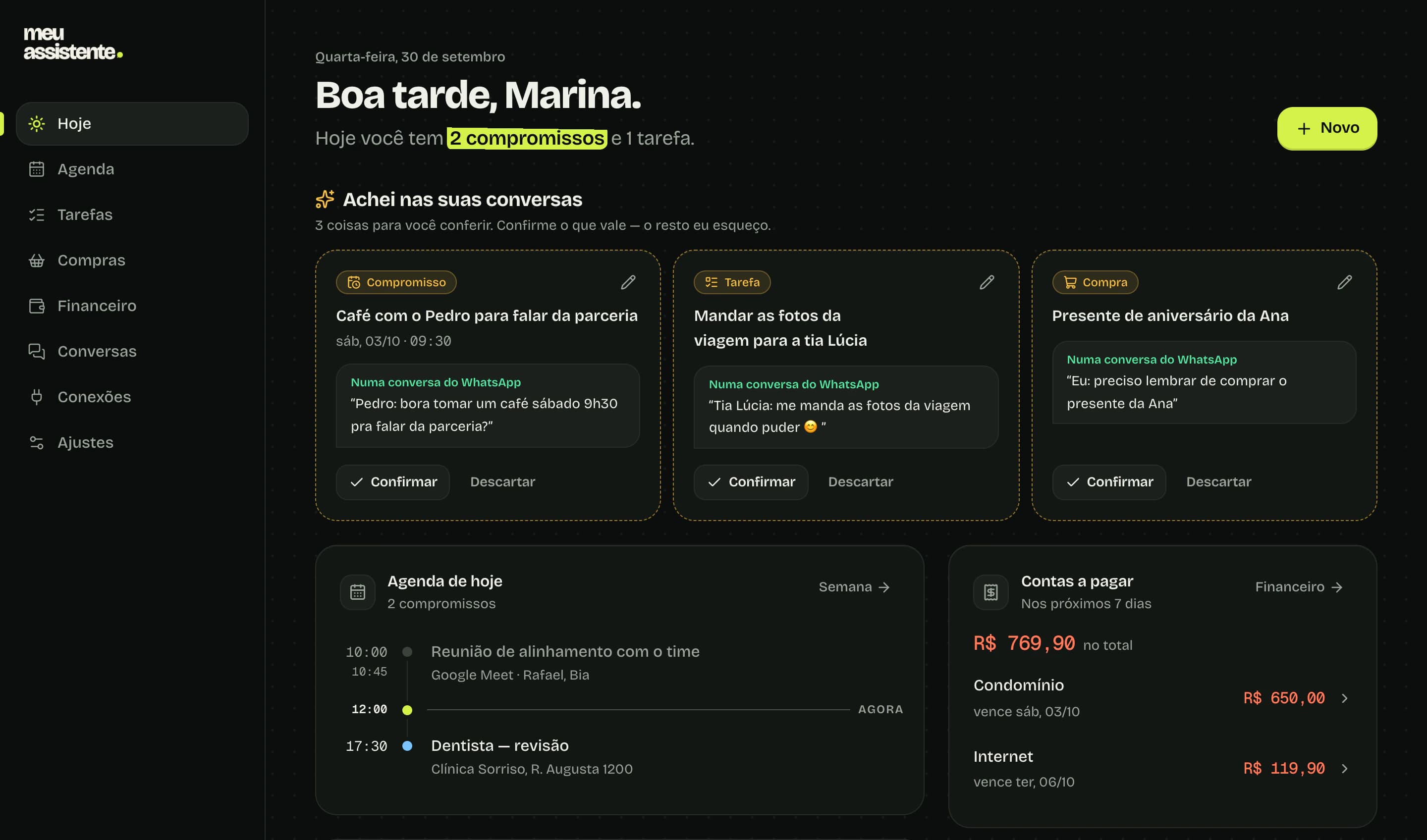The image size is (1427, 840).
Task: Discard the Café com o Pedro suggestion
Action: pos(502,482)
